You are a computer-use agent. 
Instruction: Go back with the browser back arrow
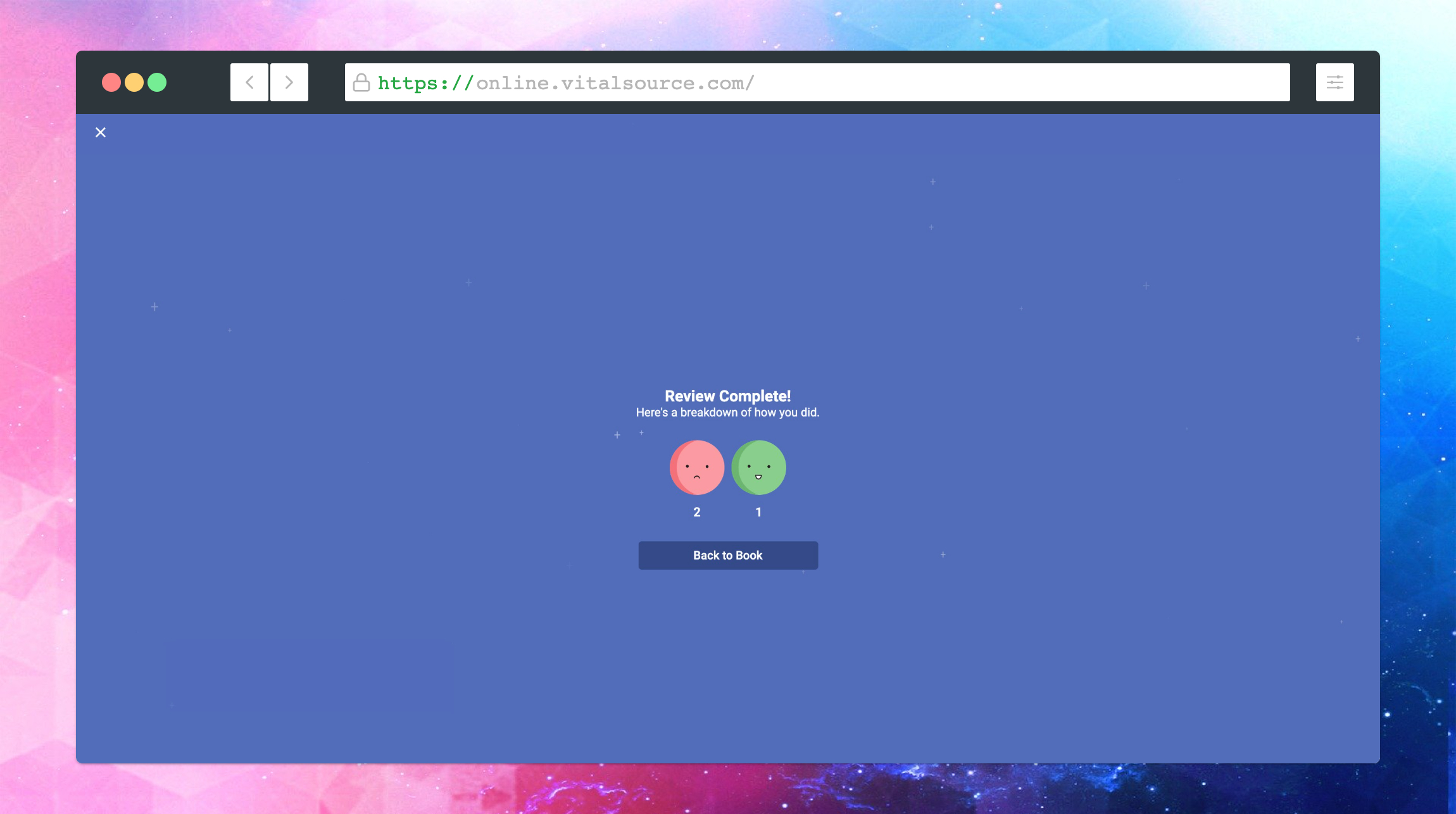click(x=249, y=82)
